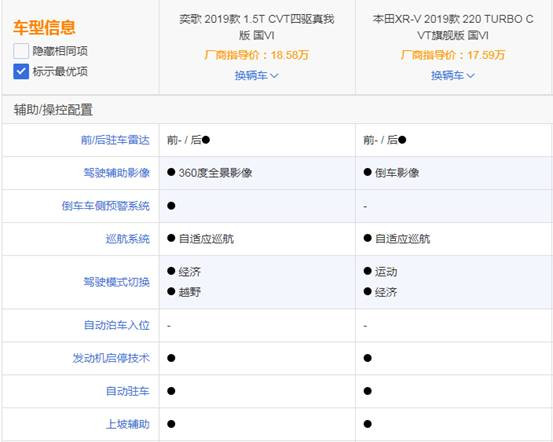This screenshot has width=553, height=442.
Task: Select the 奕歌 2019款 1.5T CVT四驱 title
Action: point(257,27)
